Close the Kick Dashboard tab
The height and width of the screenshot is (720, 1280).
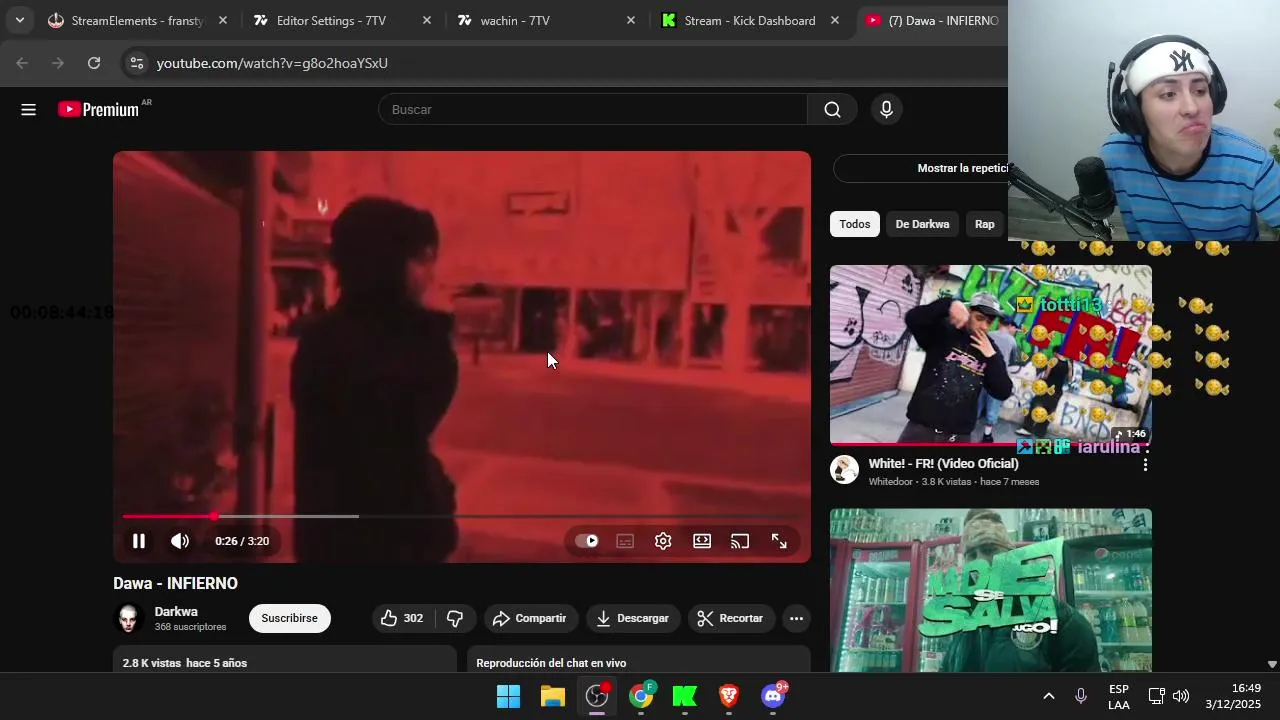pos(835,20)
